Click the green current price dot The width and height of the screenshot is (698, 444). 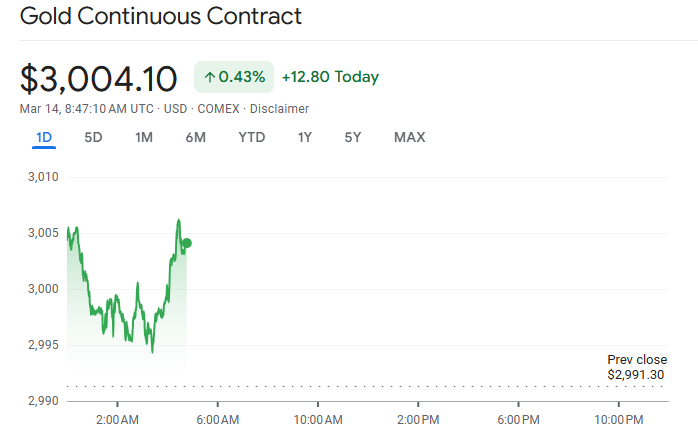[187, 243]
